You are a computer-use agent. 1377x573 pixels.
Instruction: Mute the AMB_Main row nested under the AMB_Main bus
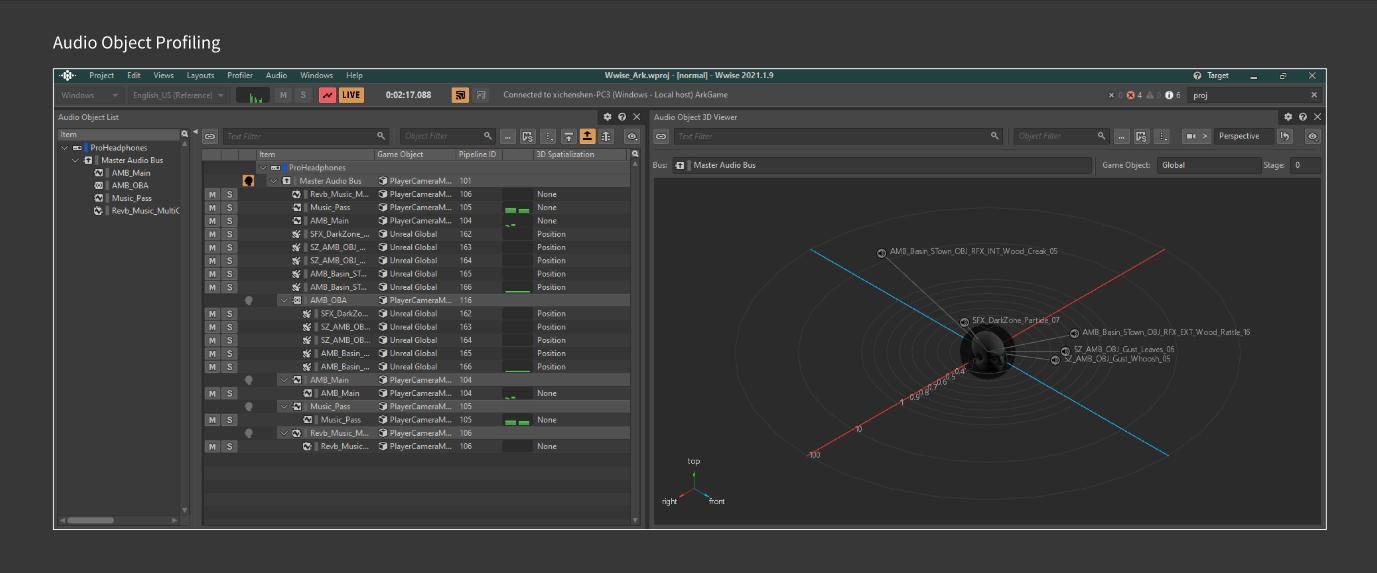[212, 393]
